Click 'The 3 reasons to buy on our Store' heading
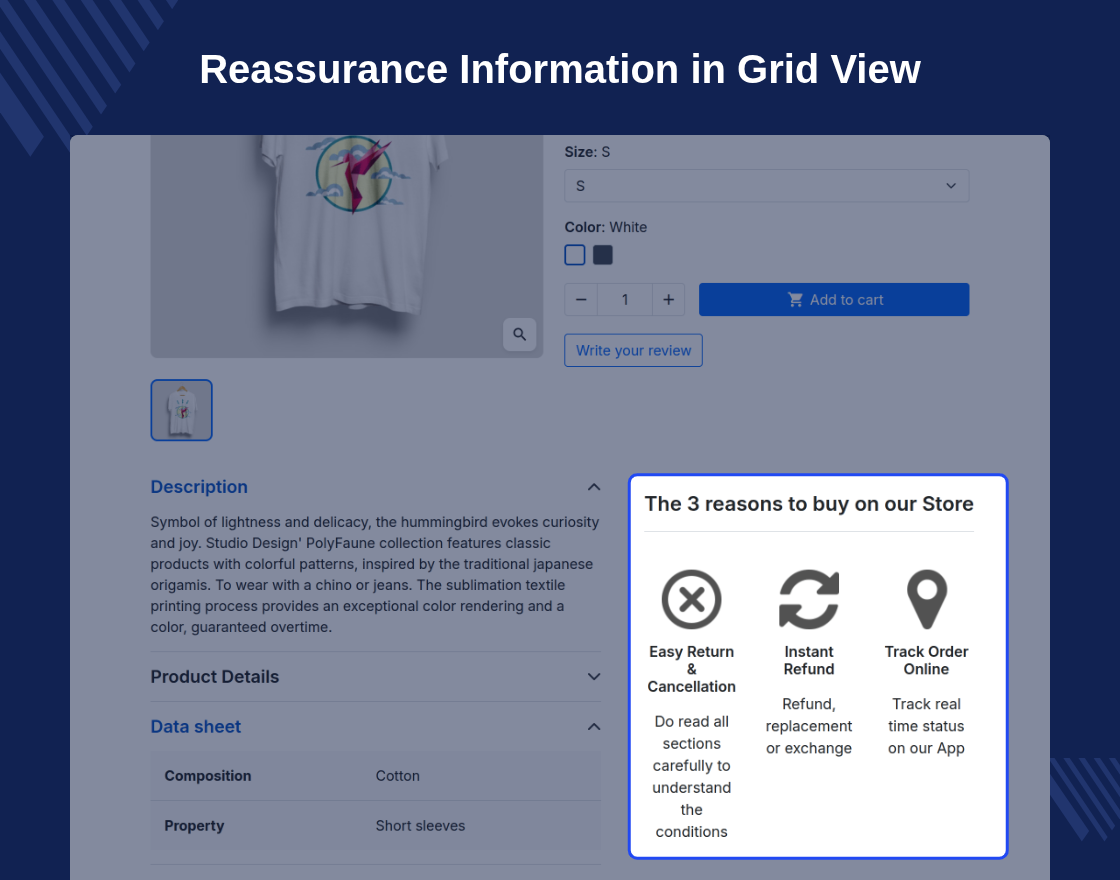The width and height of the screenshot is (1120, 880). tap(809, 504)
